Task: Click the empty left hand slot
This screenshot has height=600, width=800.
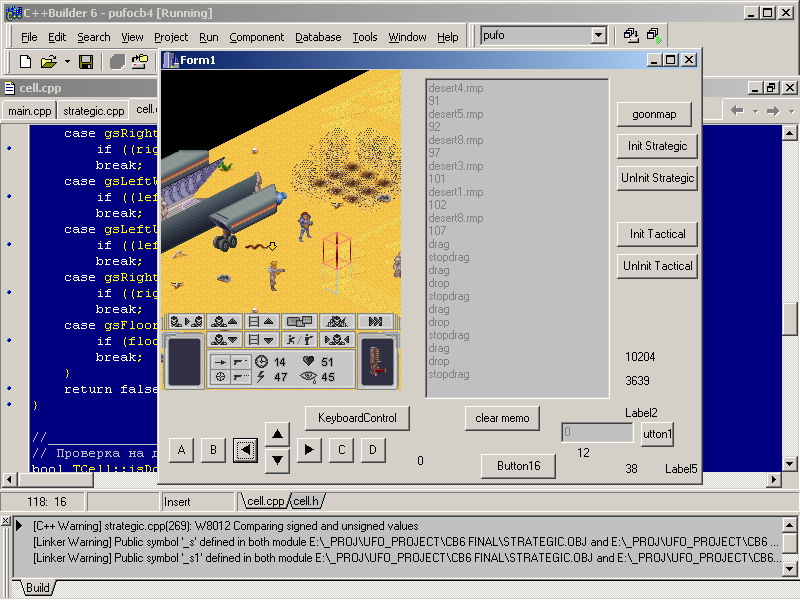Action: click(x=184, y=361)
